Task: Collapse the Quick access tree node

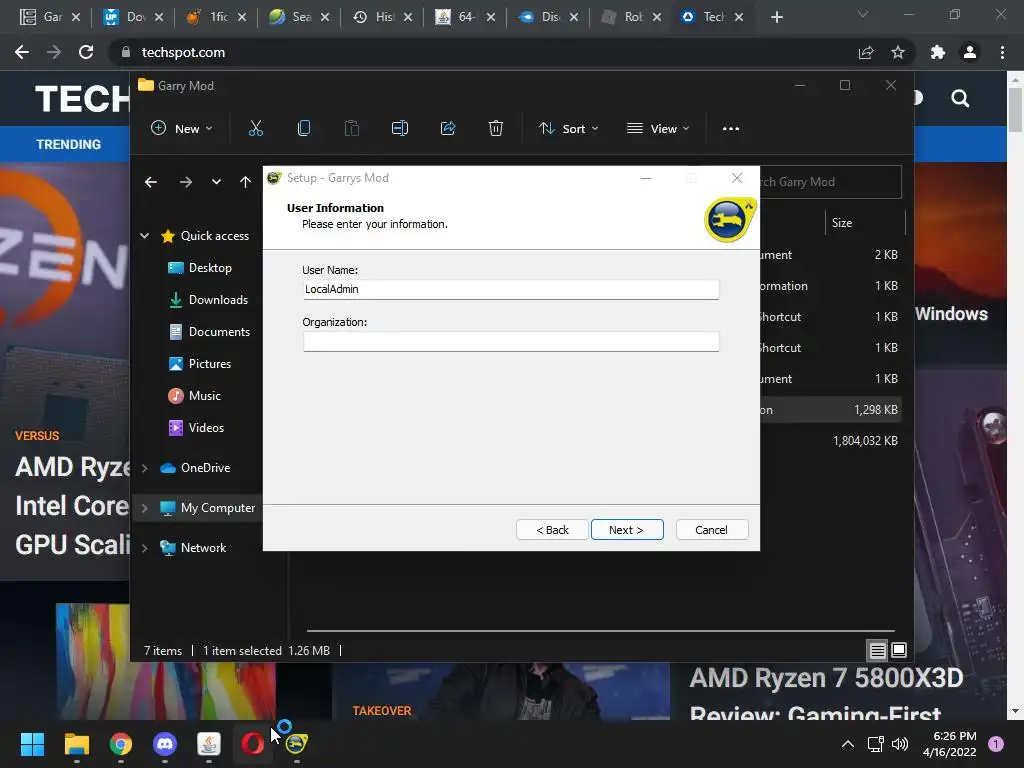Action: (144, 236)
